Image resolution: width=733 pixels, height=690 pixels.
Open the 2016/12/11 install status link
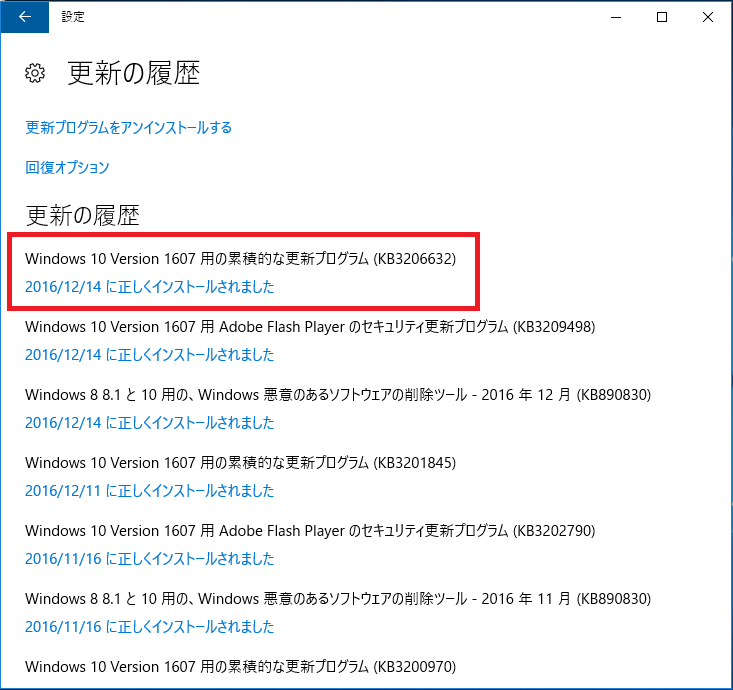(150, 491)
